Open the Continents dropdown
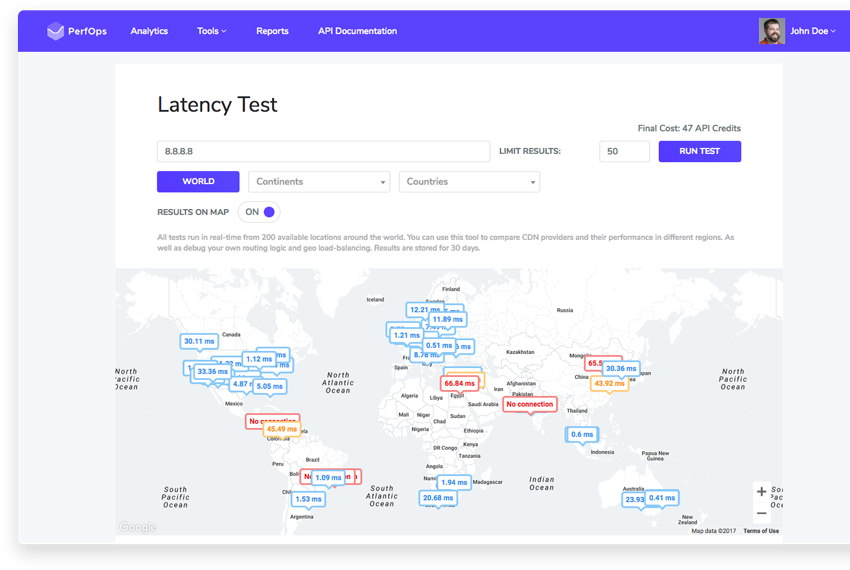The width and height of the screenshot is (850, 570). click(x=319, y=182)
